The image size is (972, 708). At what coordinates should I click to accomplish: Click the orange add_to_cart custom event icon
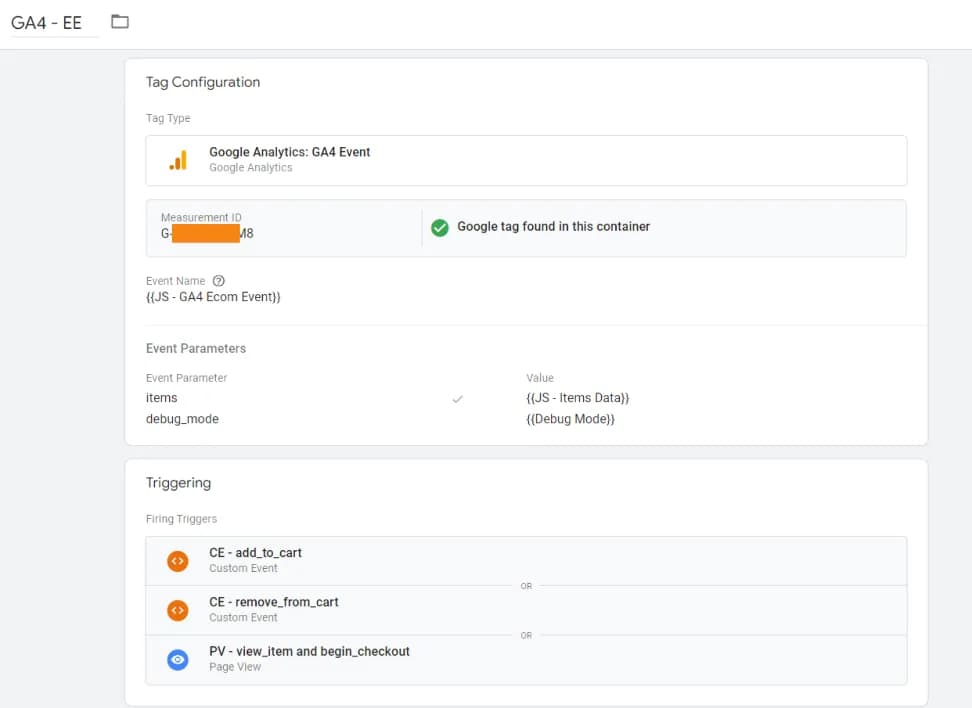[178, 561]
